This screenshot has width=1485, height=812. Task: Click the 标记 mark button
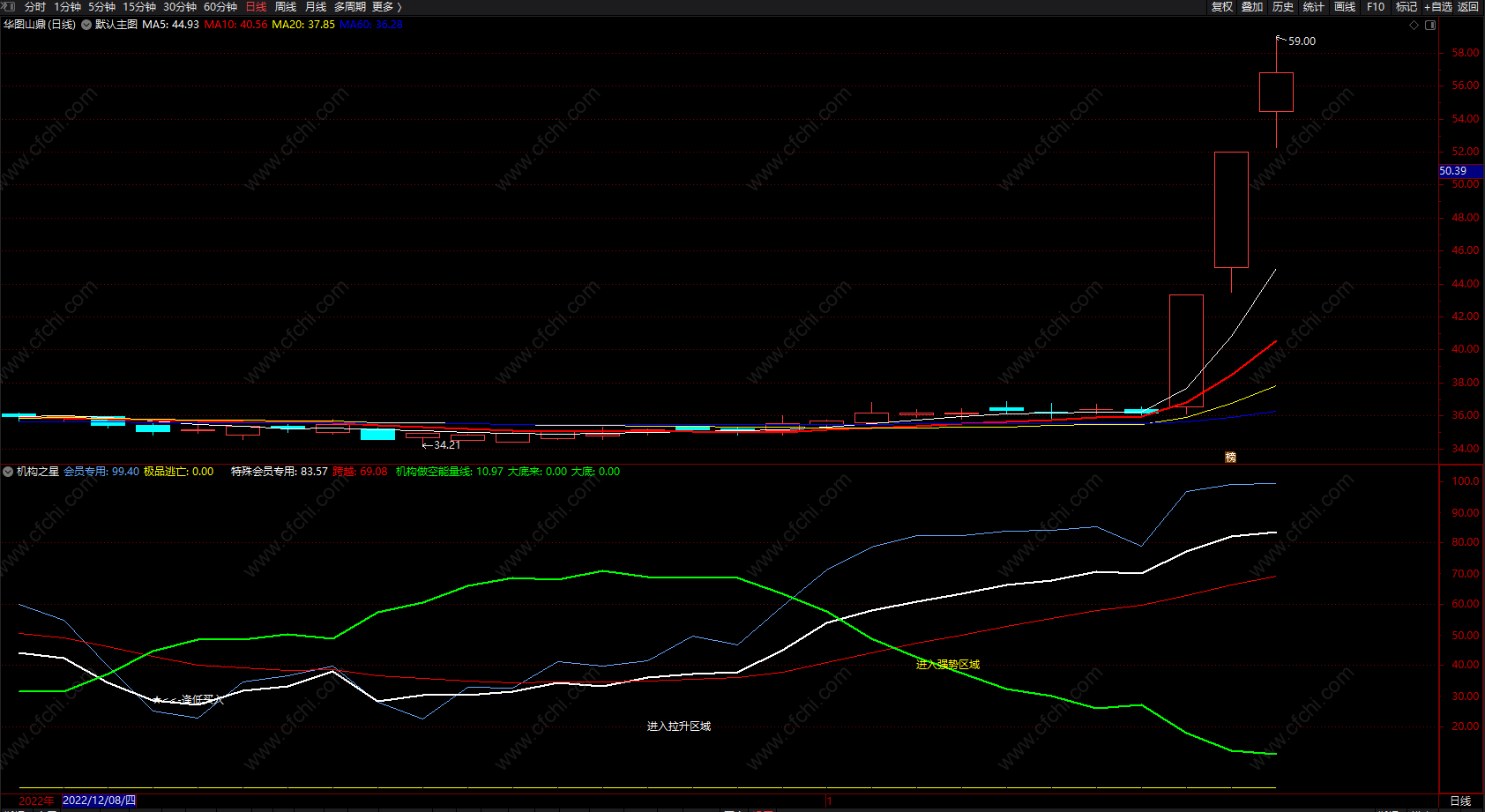point(1407,7)
